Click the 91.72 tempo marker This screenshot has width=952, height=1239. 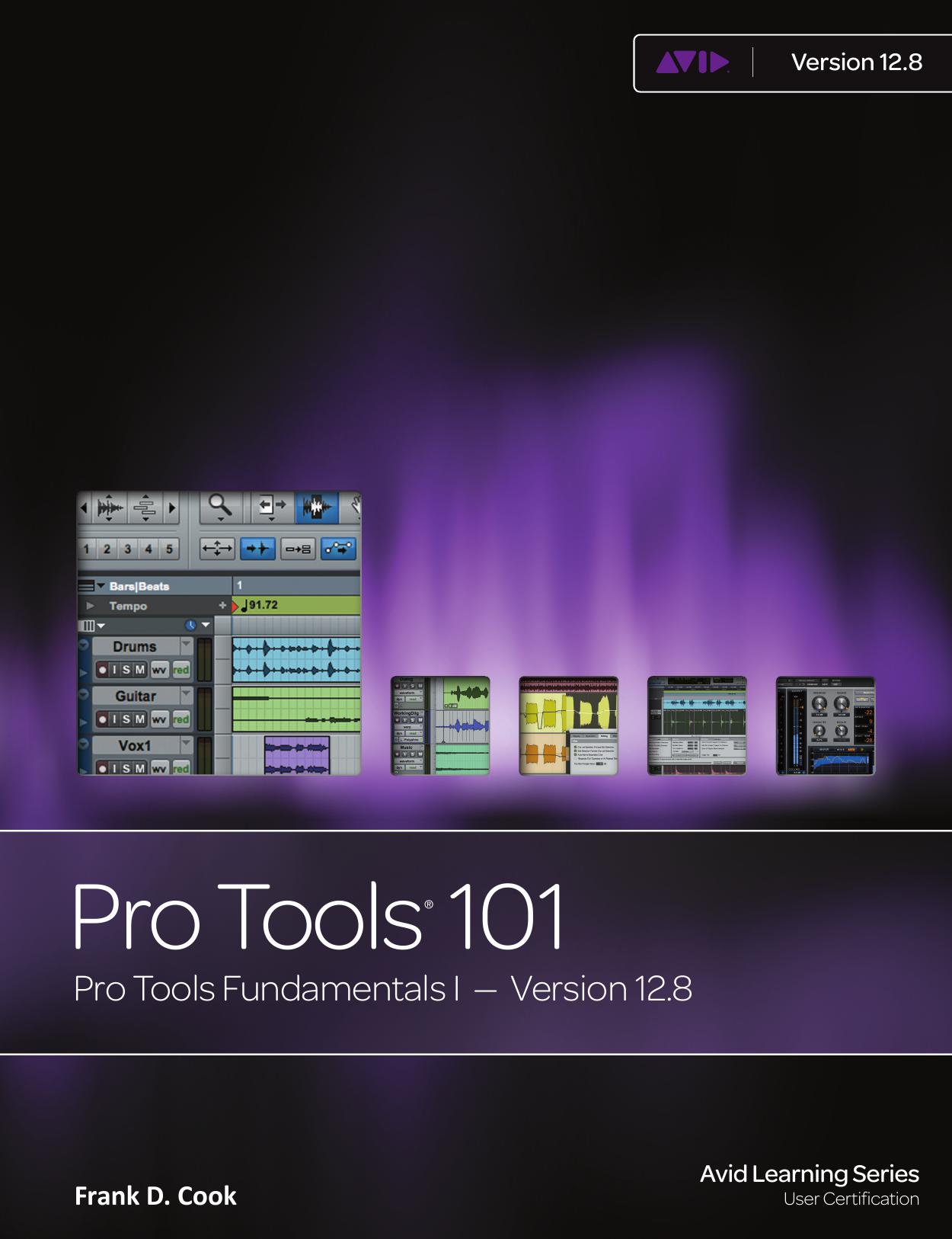pyautogui.click(x=259, y=605)
